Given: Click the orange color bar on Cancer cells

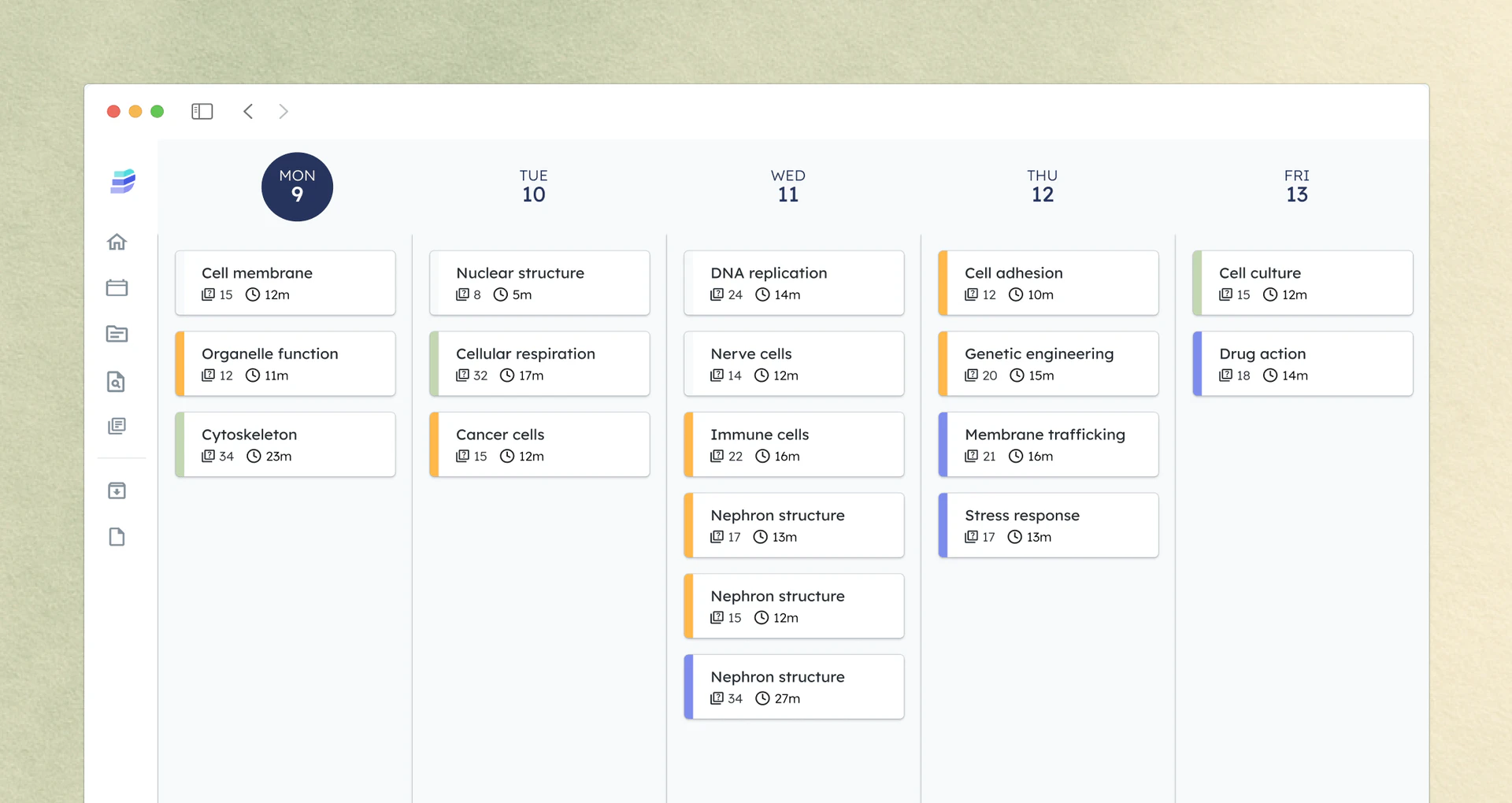Looking at the screenshot, I should (x=434, y=445).
